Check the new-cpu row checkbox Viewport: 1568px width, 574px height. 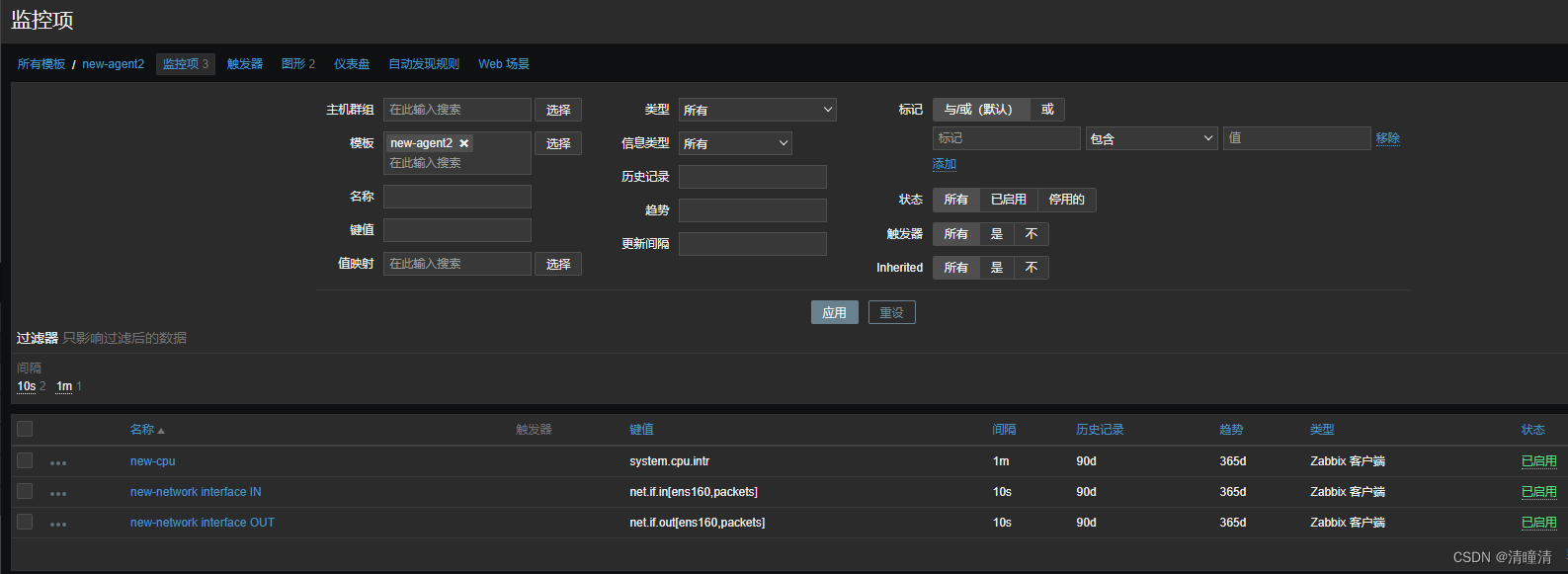pos(25,460)
